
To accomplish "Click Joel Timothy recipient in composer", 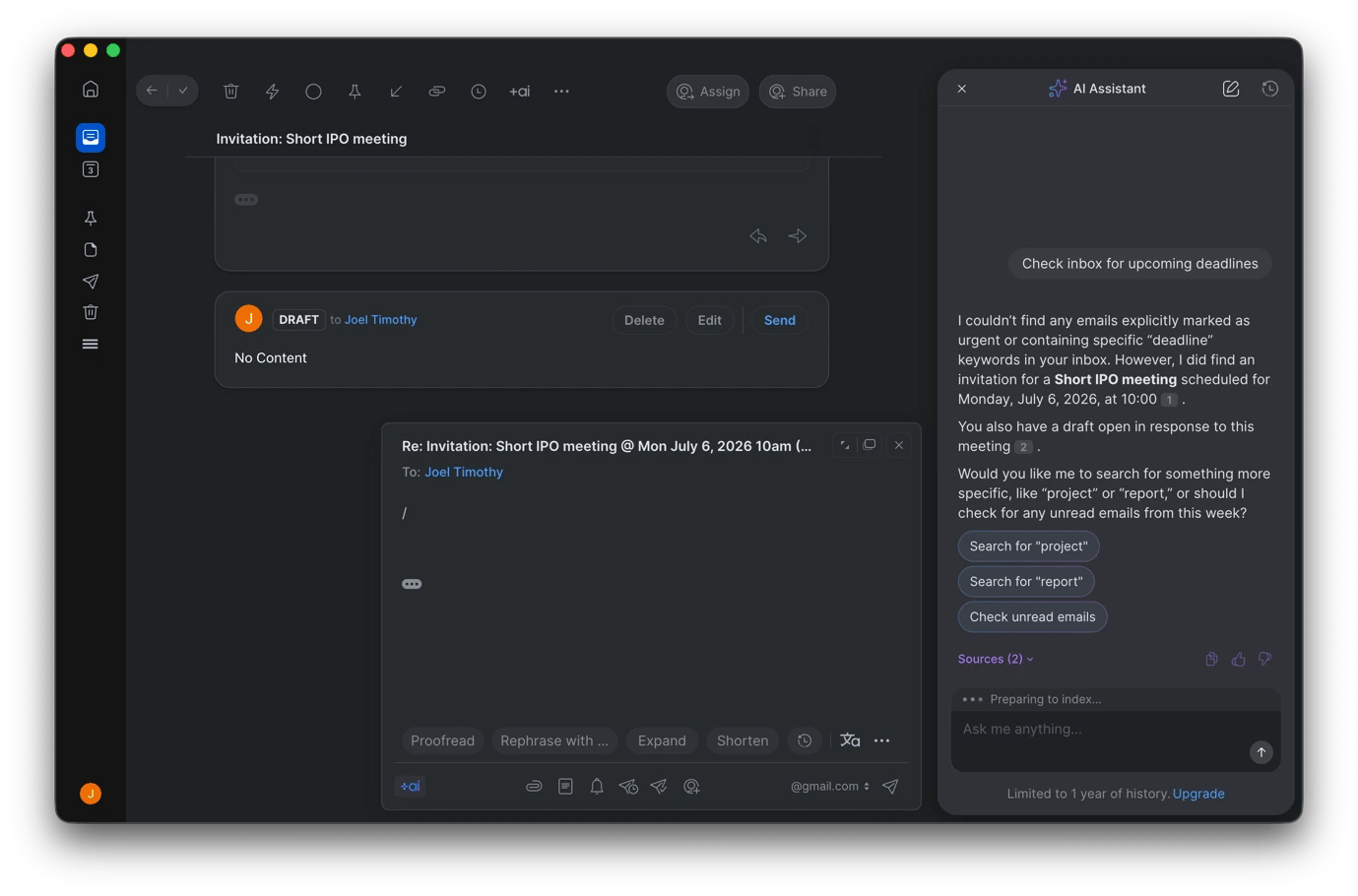I will [464, 473].
